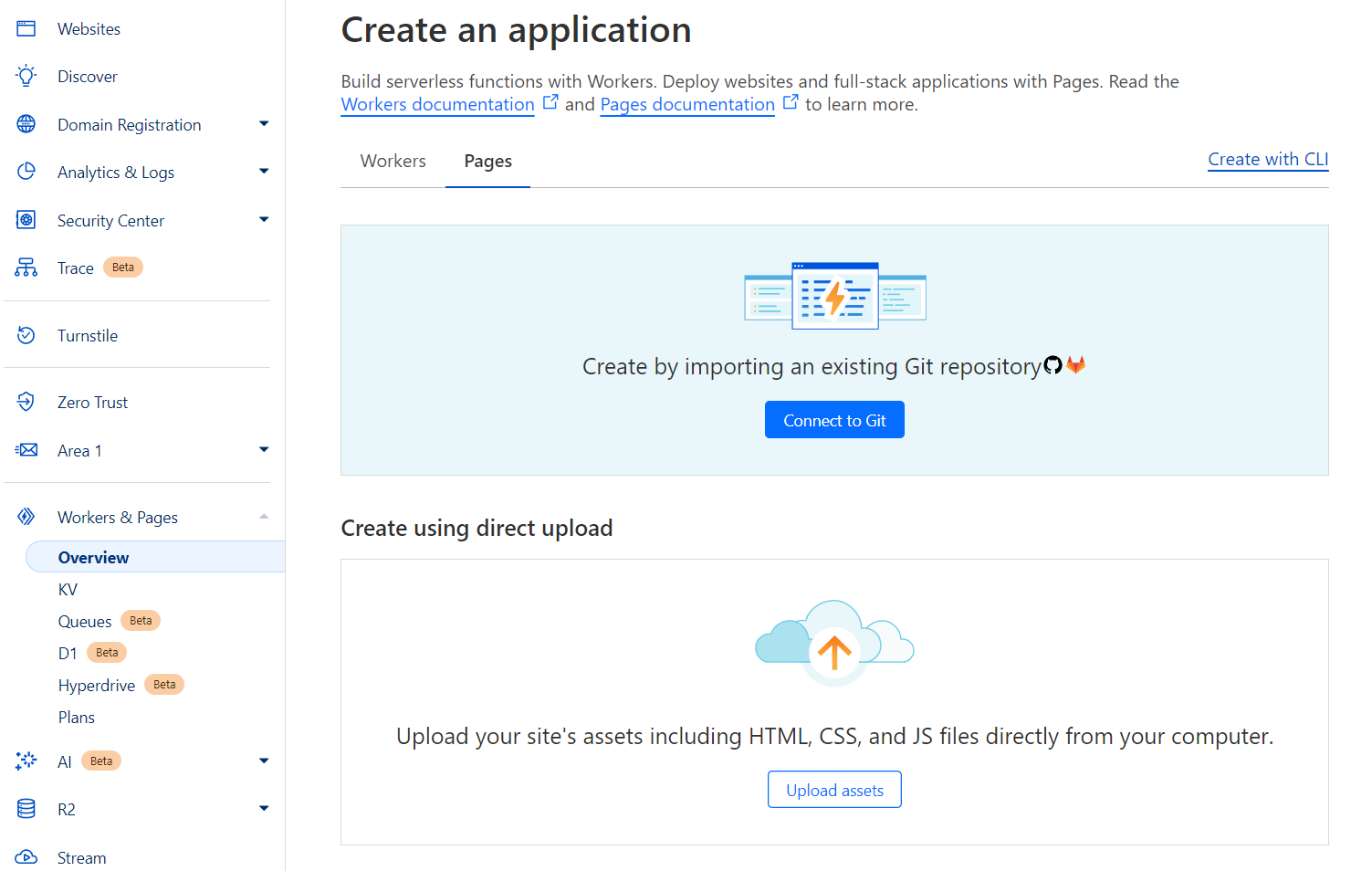The image size is (1372, 871).
Task: Click the Trace network icon
Action: [26, 268]
